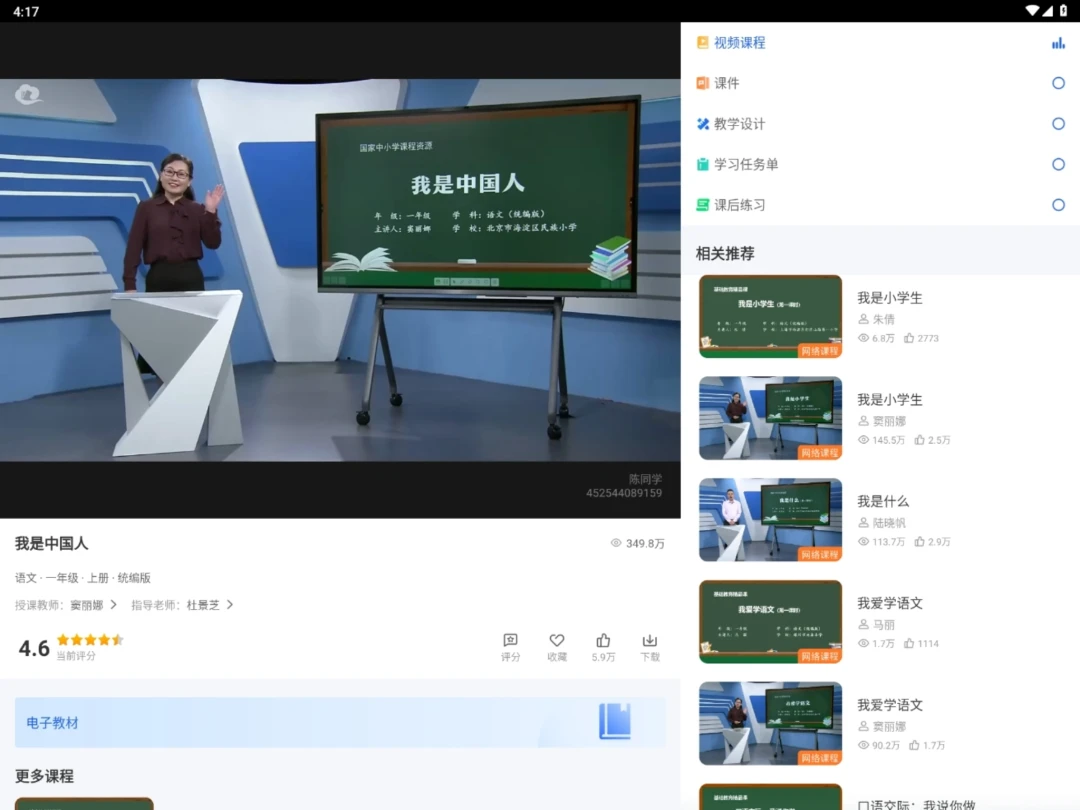Tap the blue 教学设计 icon
The width and height of the screenshot is (1080, 810).
point(703,124)
